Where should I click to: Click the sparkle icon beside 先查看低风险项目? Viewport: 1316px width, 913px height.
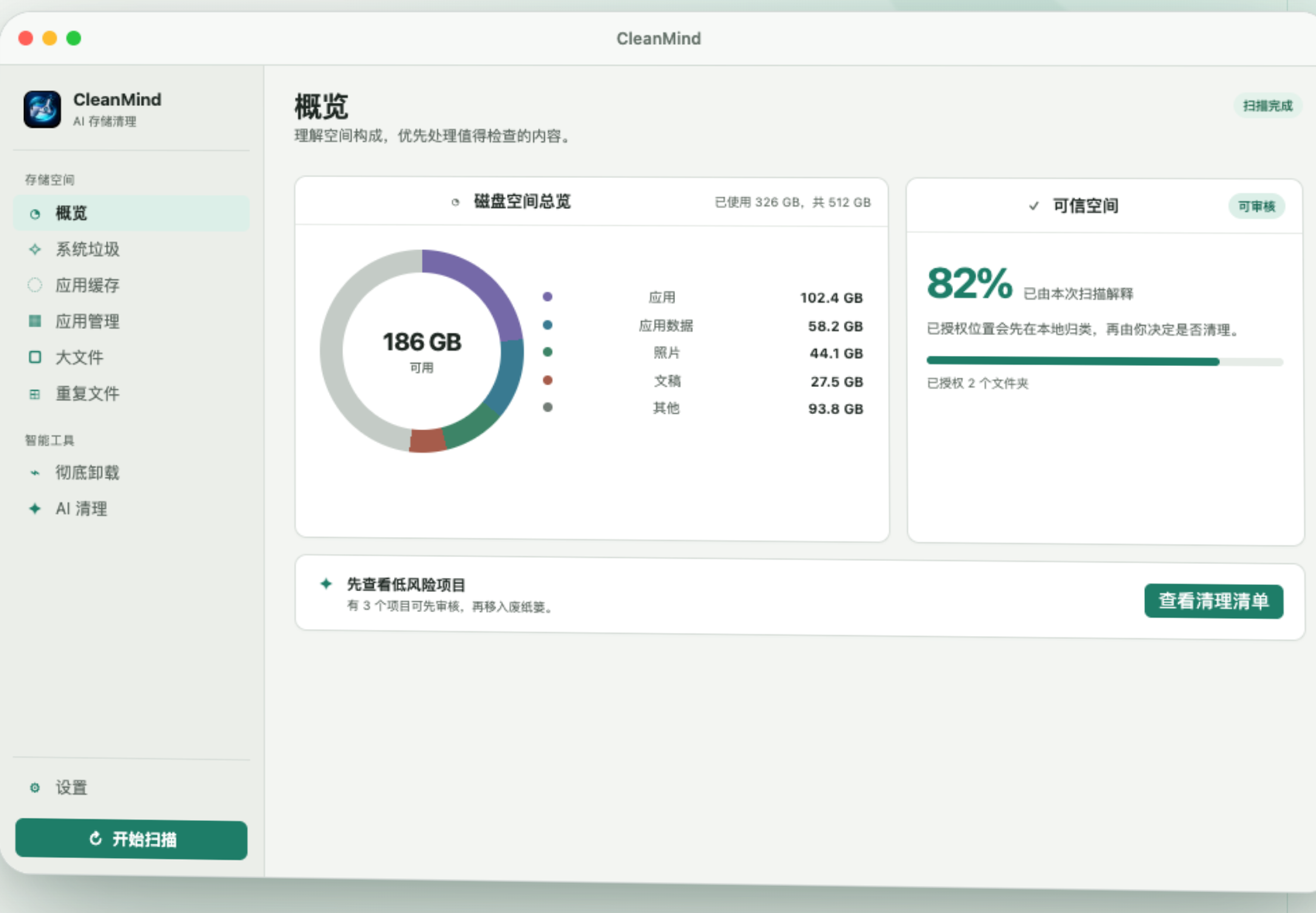point(326,583)
